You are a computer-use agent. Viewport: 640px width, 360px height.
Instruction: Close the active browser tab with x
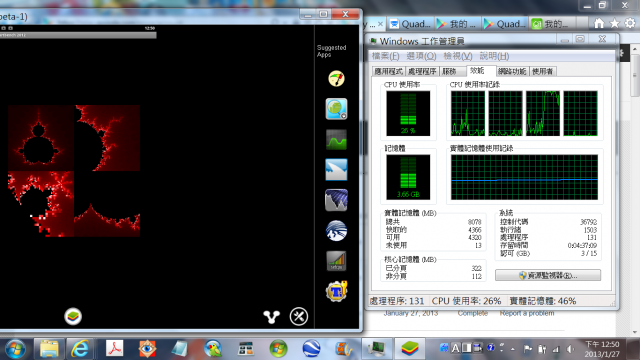380,24
